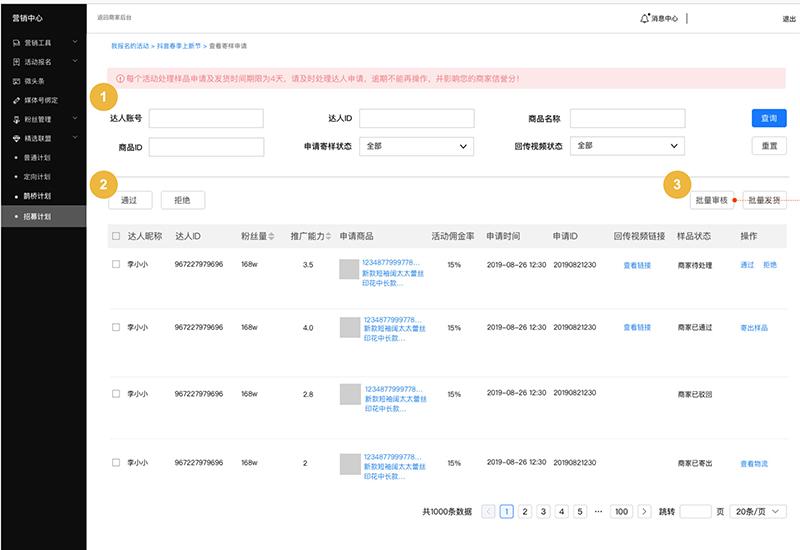Click the 批量审核 button
Screen dimensions: 800x550
pyautogui.click(x=712, y=200)
